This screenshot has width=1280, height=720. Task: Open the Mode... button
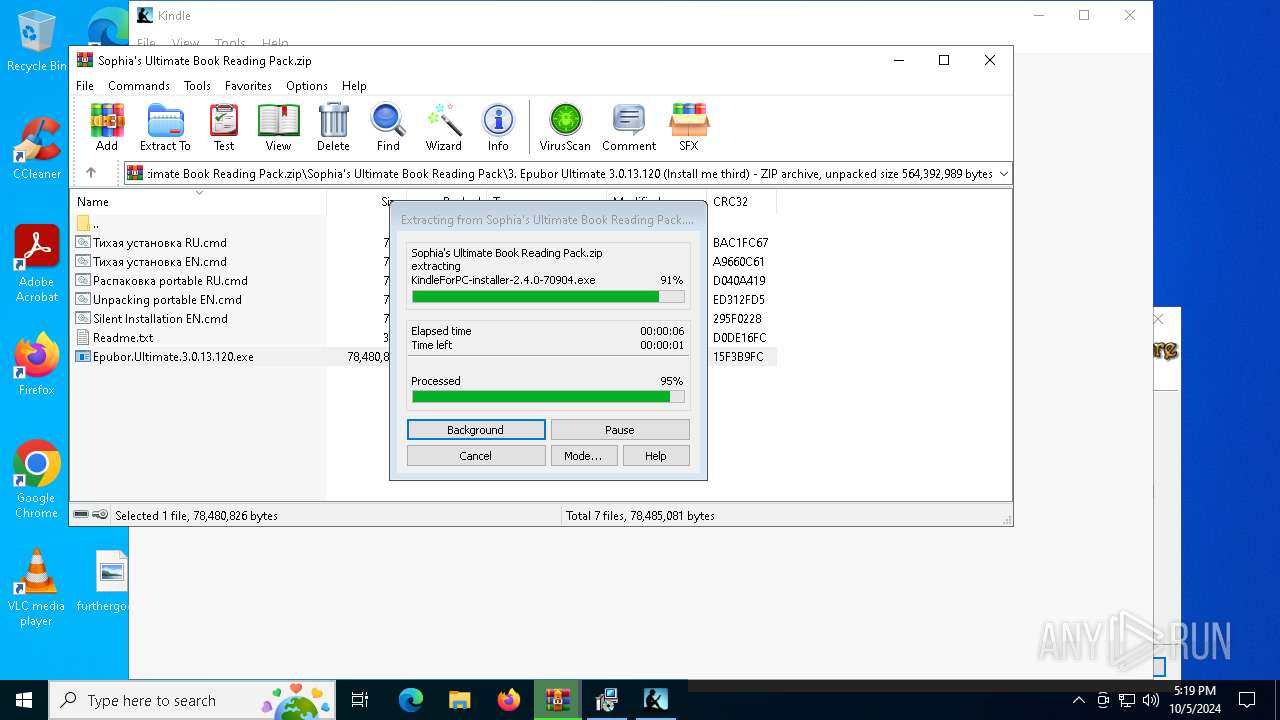(583, 456)
